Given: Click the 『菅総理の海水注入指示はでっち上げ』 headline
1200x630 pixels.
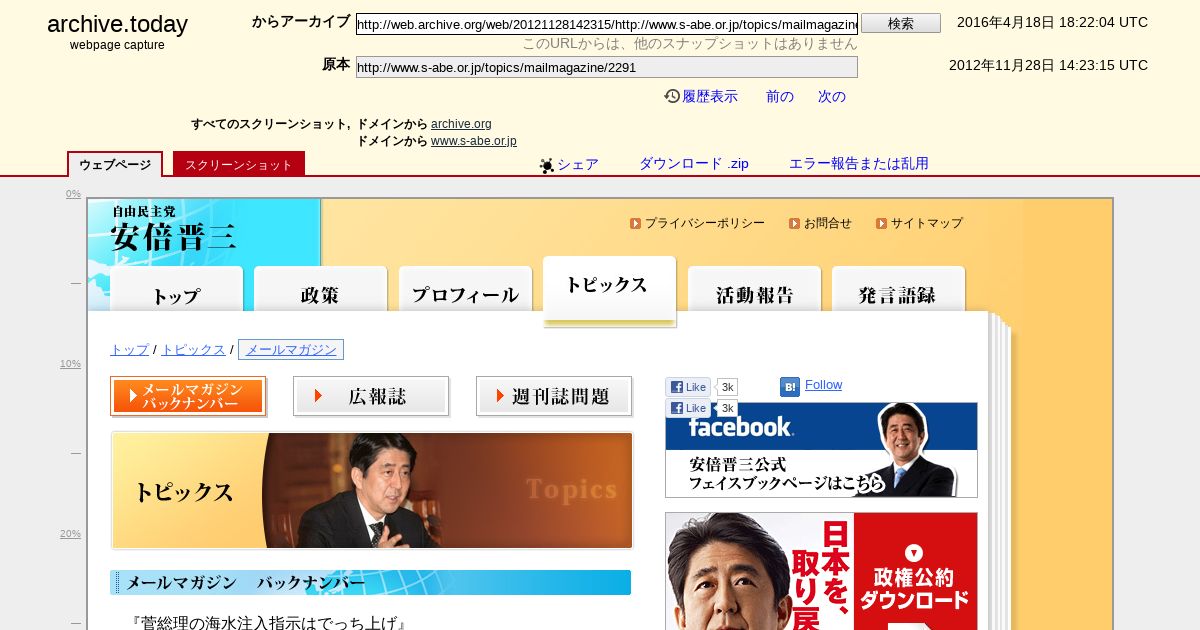Looking at the screenshot, I should [269, 622].
